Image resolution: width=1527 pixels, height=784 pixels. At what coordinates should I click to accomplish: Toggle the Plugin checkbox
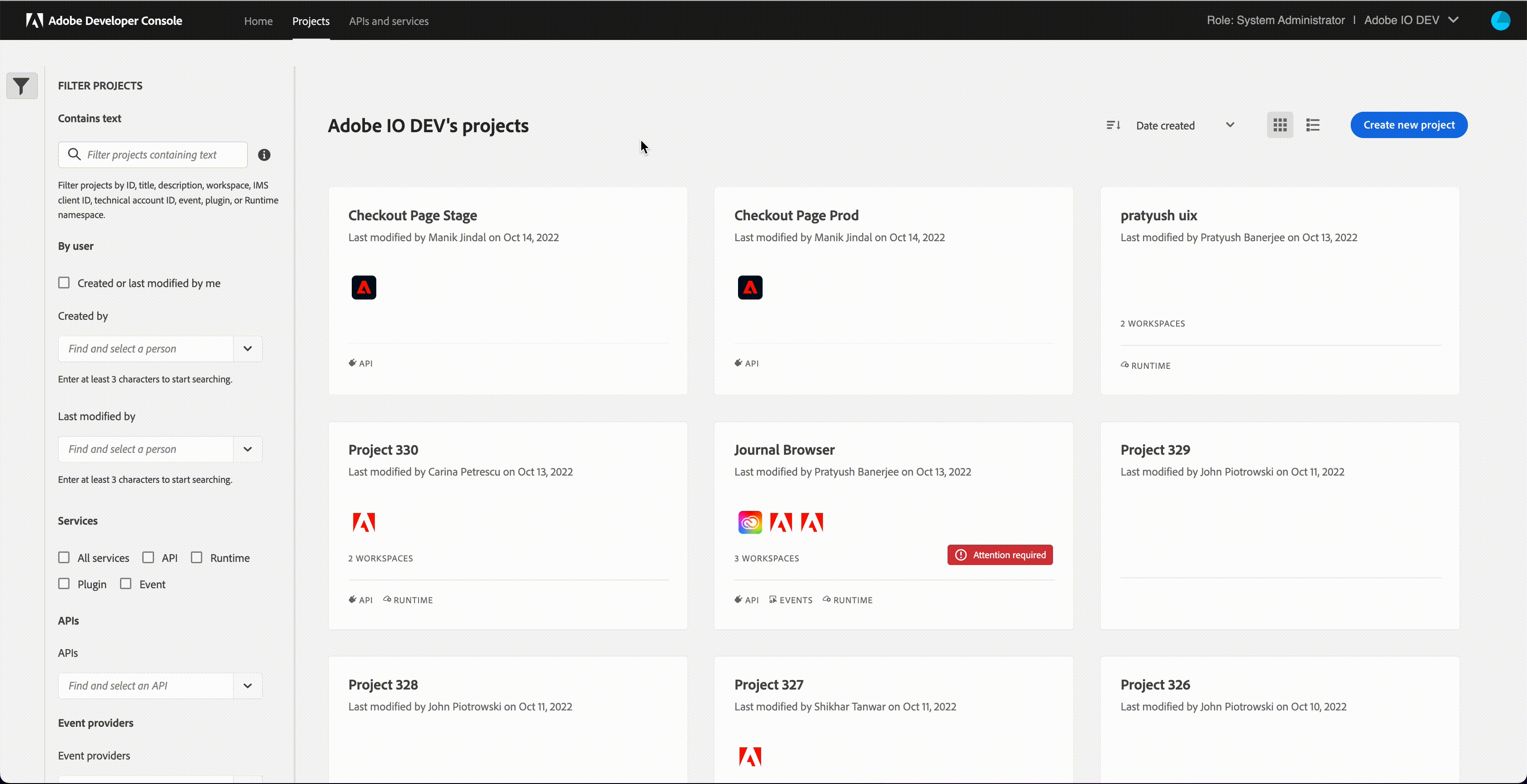click(64, 584)
